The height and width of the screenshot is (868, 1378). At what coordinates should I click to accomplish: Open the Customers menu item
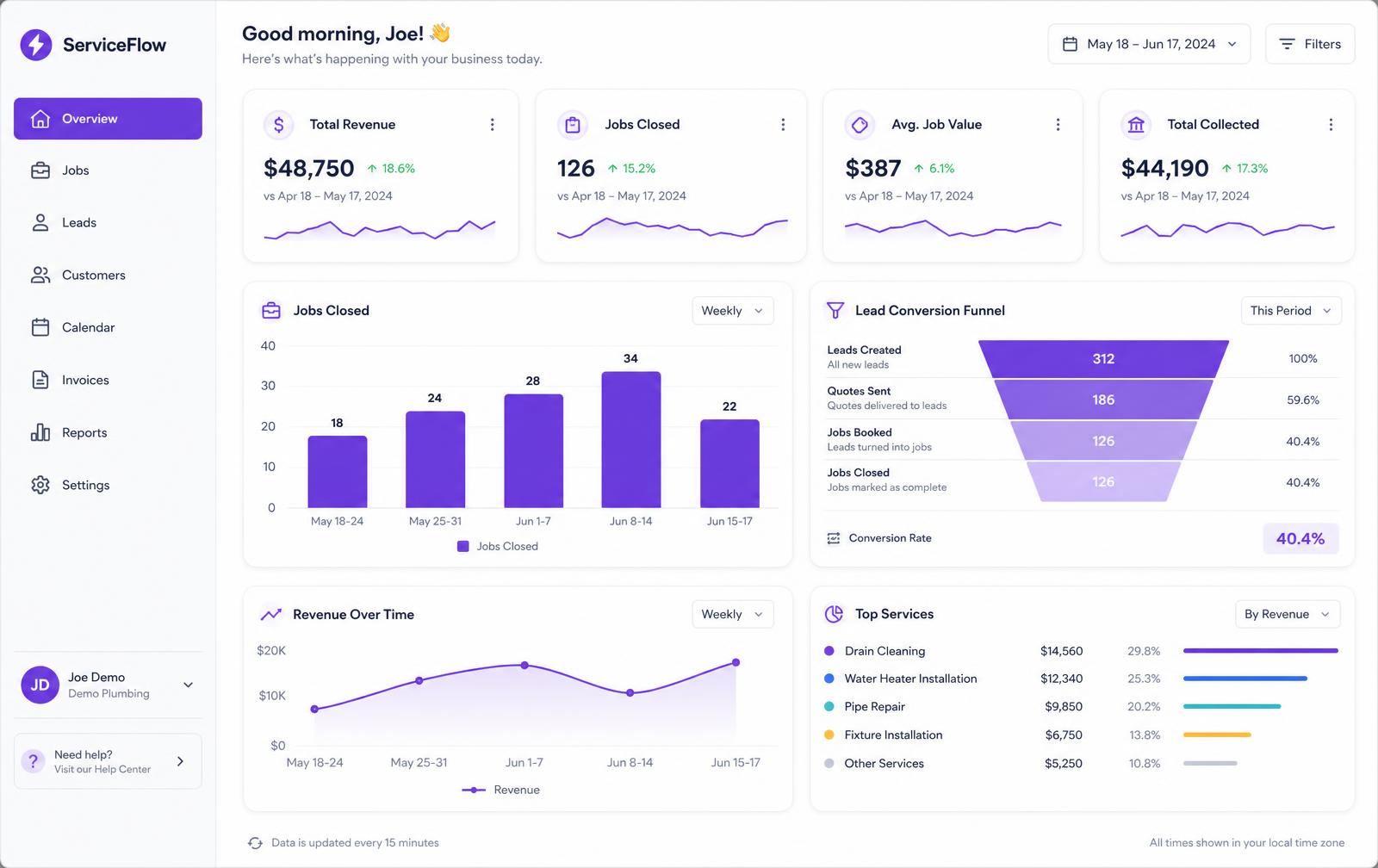tap(108, 275)
